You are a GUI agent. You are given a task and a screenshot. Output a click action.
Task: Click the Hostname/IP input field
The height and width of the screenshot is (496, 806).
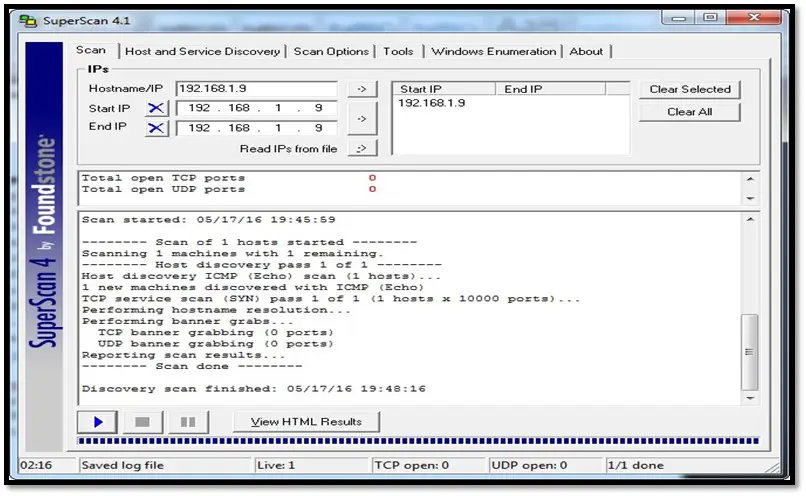click(257, 89)
